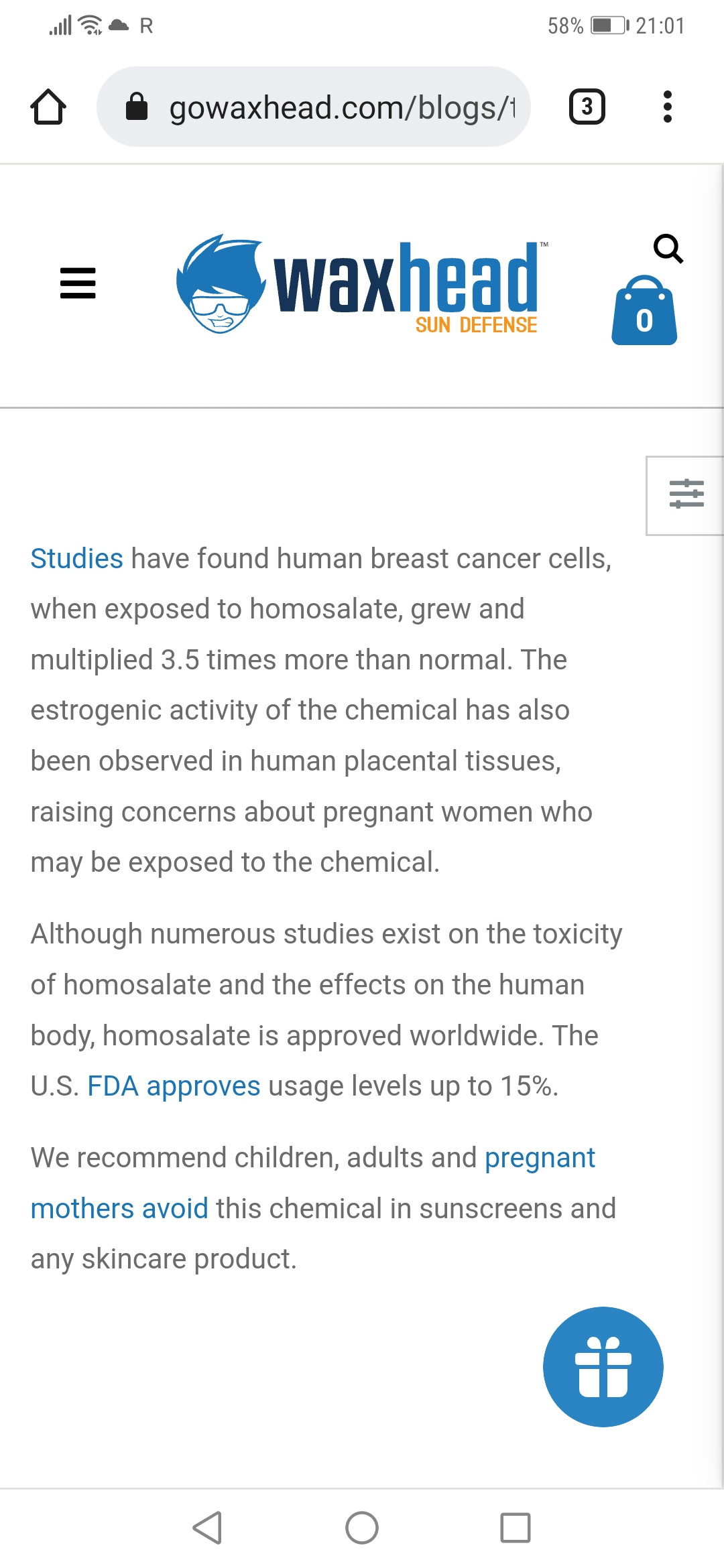Tap the gowaxhead.com address bar
724x1568 pixels.
tap(342, 107)
